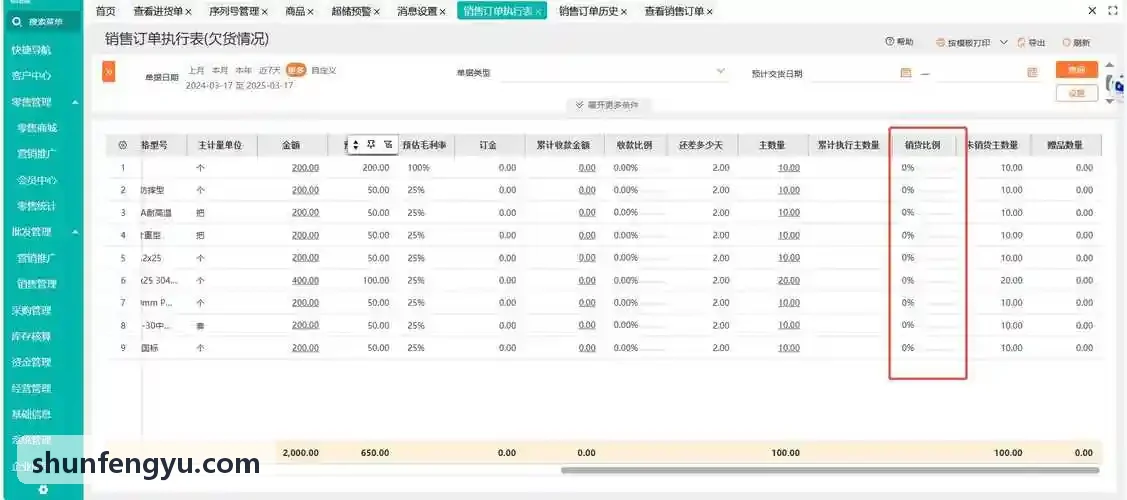The image size is (1127, 500).
Task: Select 上月 date range option
Action: (x=196, y=70)
